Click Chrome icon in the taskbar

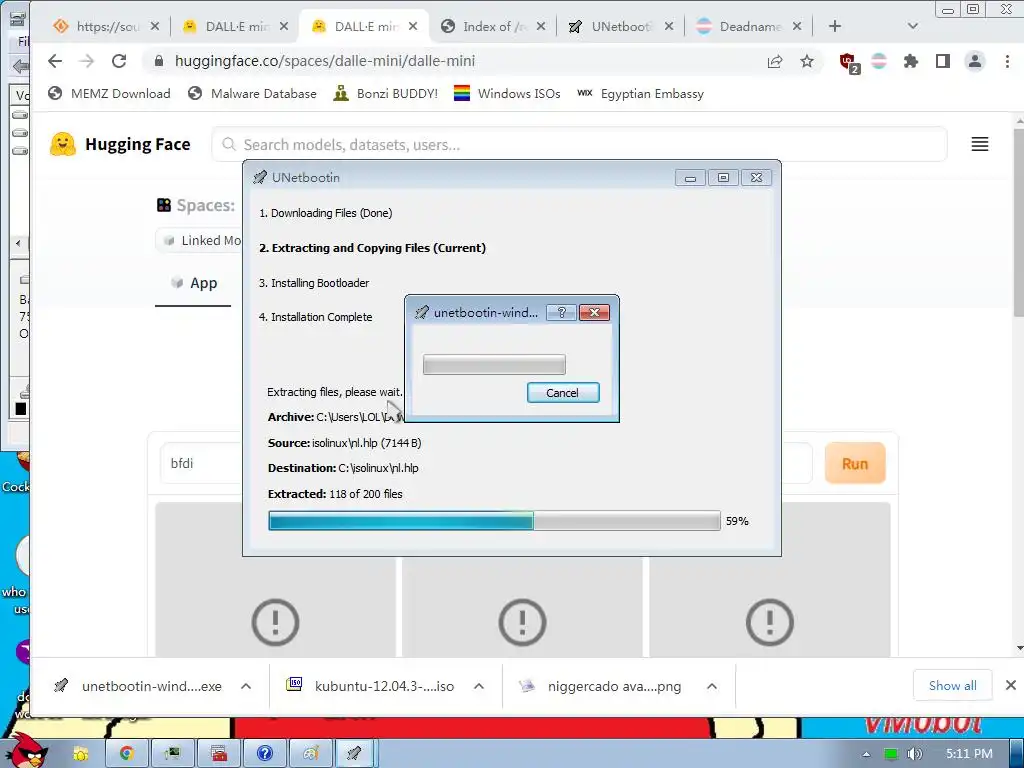point(127,754)
